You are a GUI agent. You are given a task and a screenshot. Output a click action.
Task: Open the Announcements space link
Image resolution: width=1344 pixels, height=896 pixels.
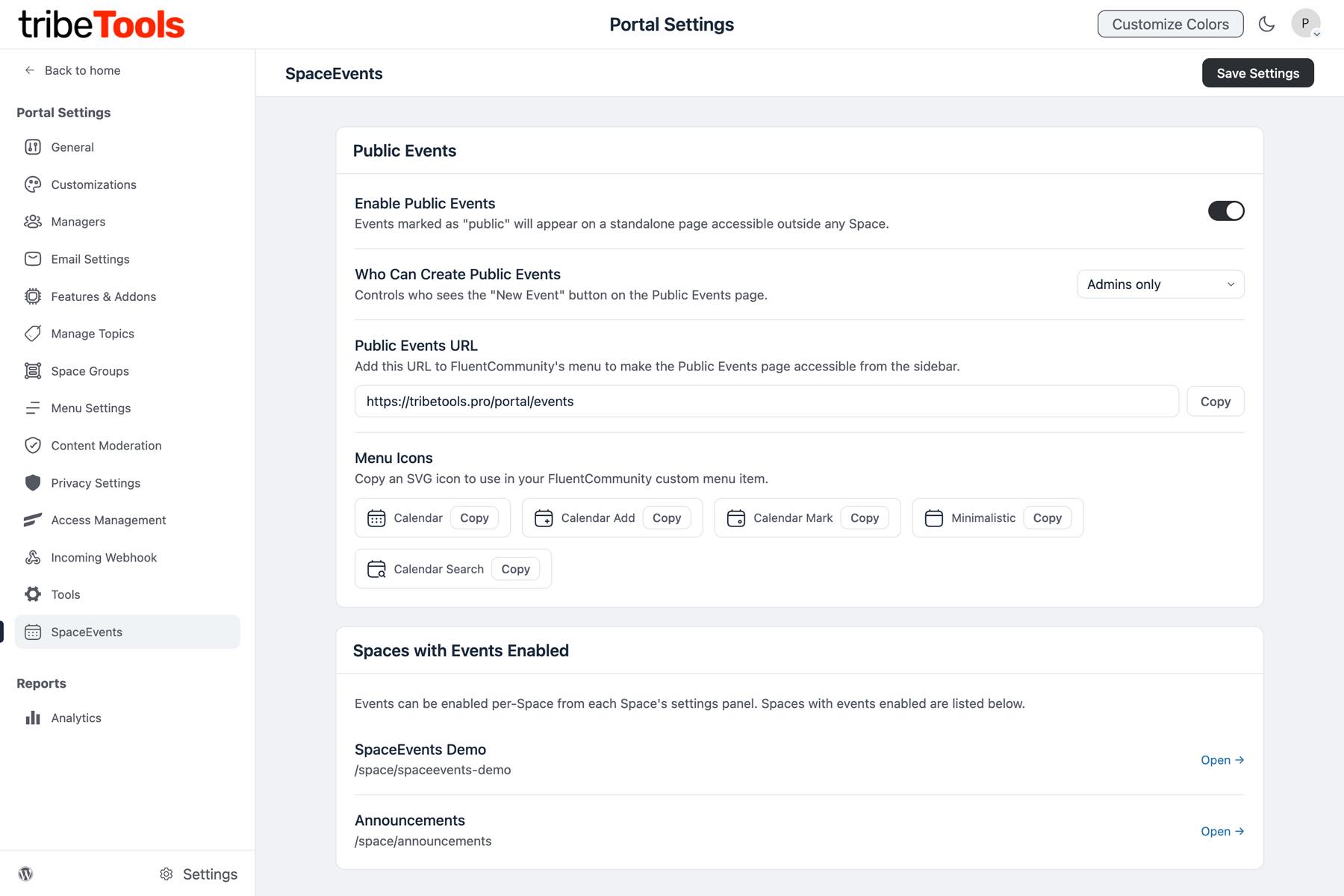pyautogui.click(x=1222, y=831)
